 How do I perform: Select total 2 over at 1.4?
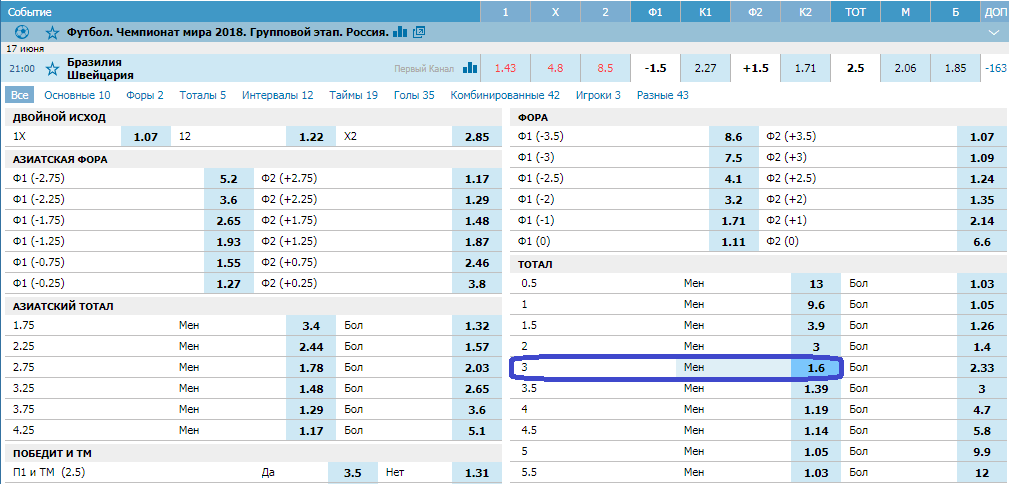click(x=982, y=346)
